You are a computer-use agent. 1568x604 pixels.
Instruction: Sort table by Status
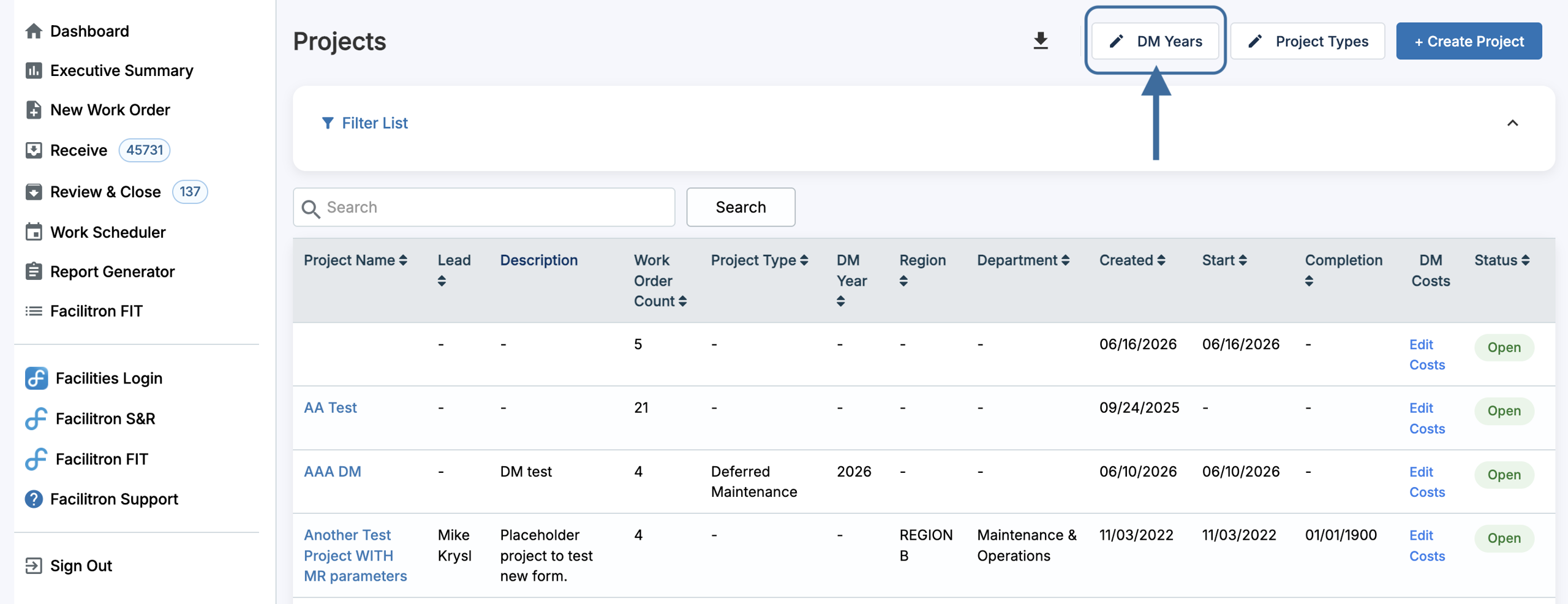tap(1526, 260)
